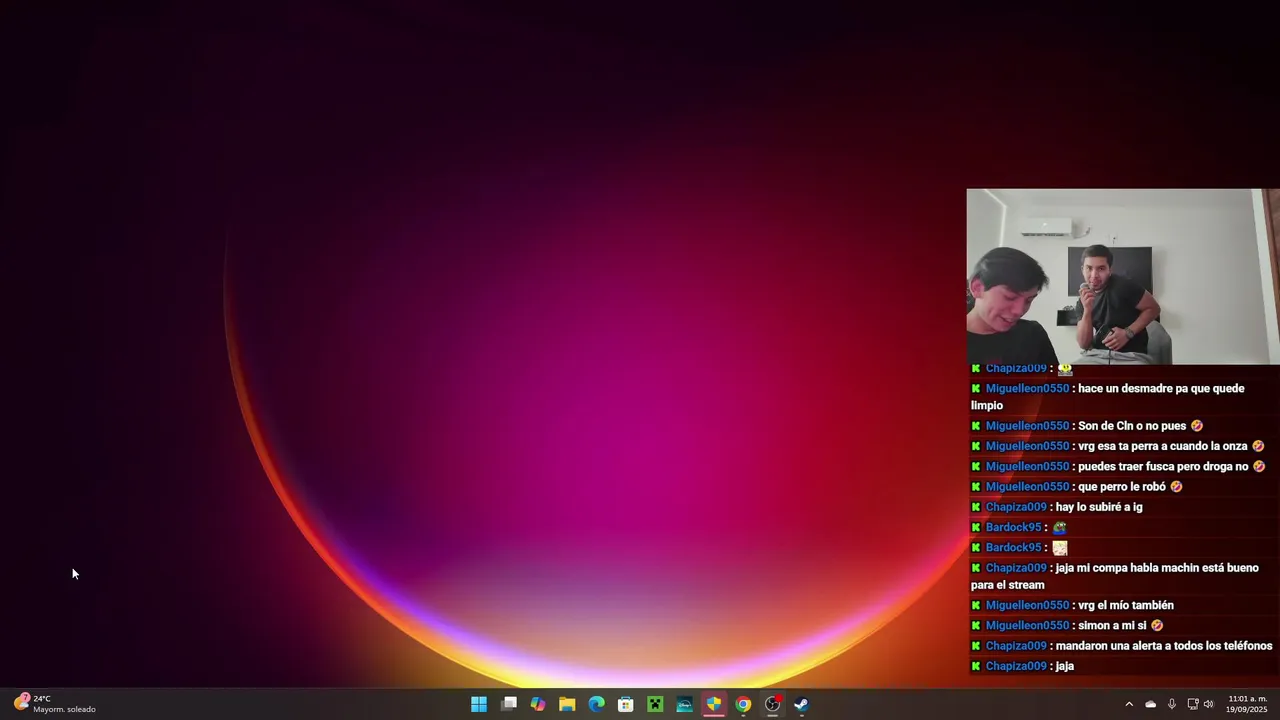Image resolution: width=1280 pixels, height=720 pixels.
Task: Open Windows Security shield icon
Action: point(714,704)
